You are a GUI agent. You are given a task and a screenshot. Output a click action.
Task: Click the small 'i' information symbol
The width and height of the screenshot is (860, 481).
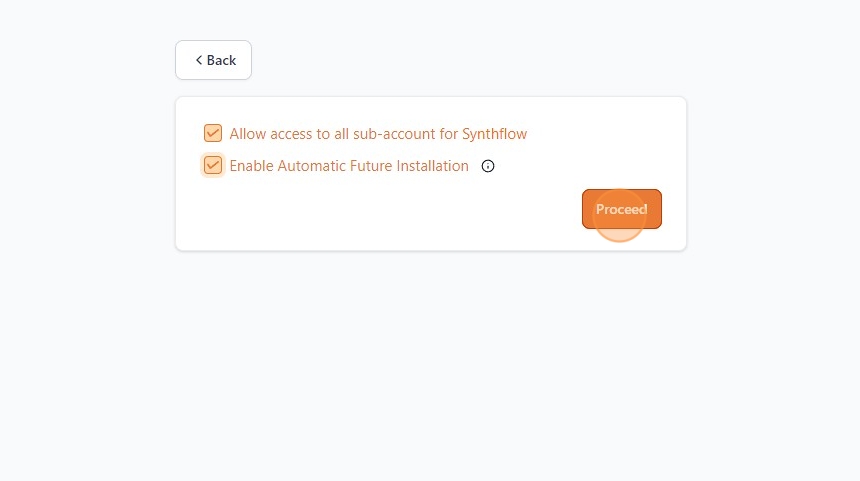pyautogui.click(x=488, y=166)
